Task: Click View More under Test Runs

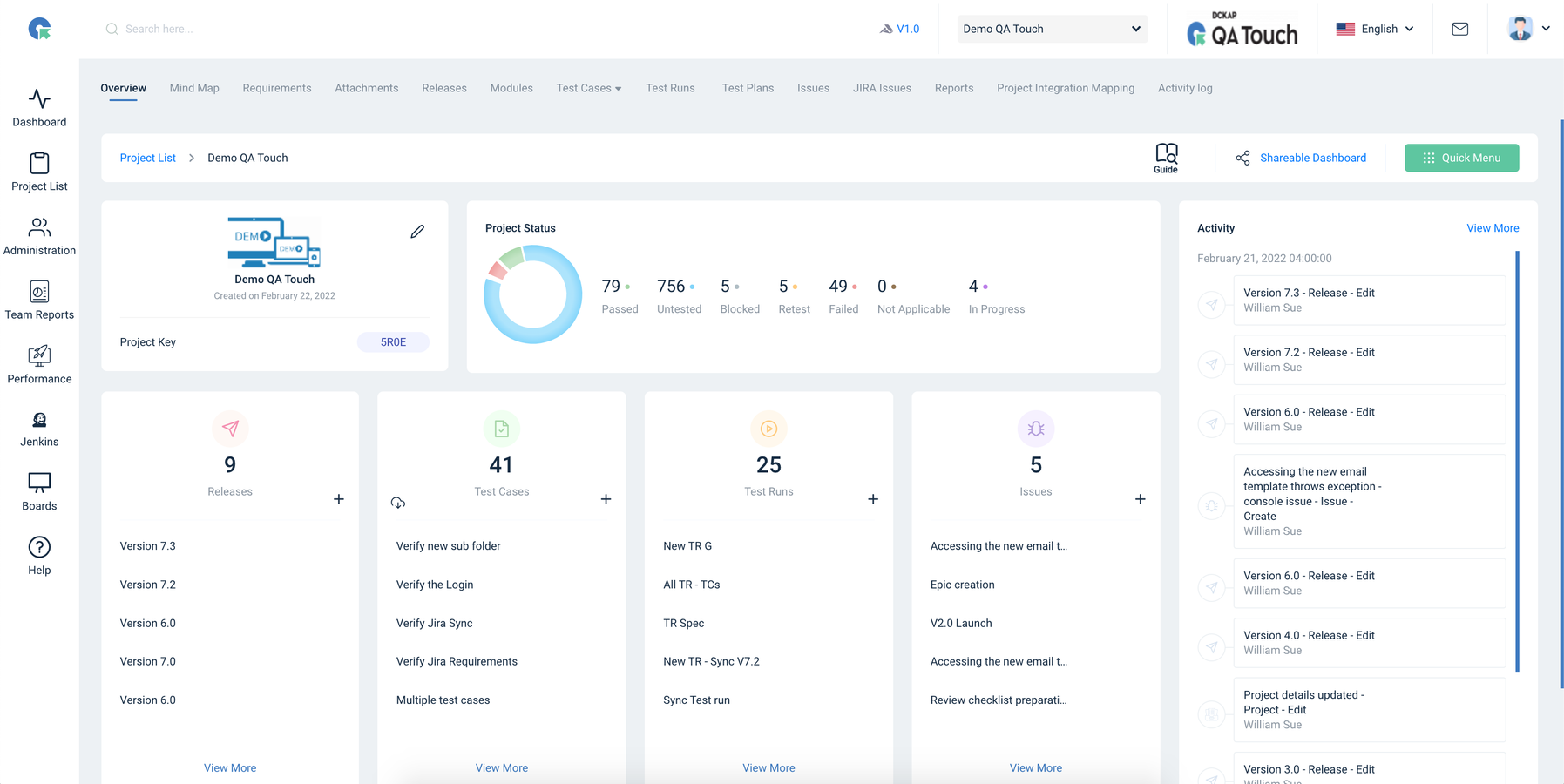Action: click(x=768, y=767)
